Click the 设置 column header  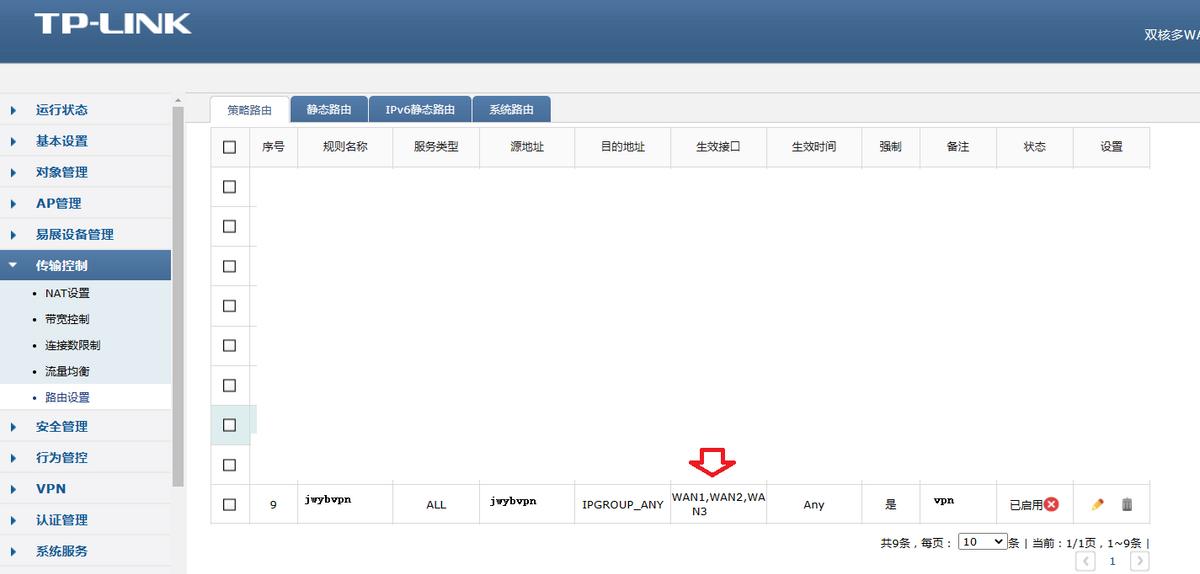point(1111,147)
